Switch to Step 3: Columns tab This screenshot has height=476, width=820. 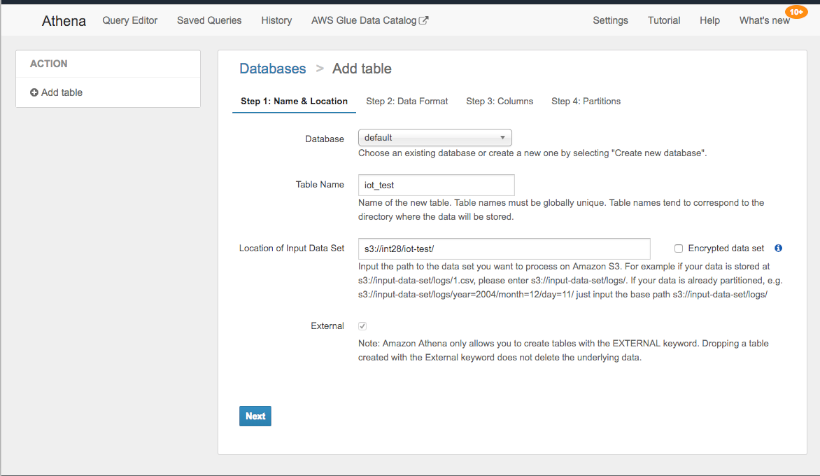click(499, 101)
